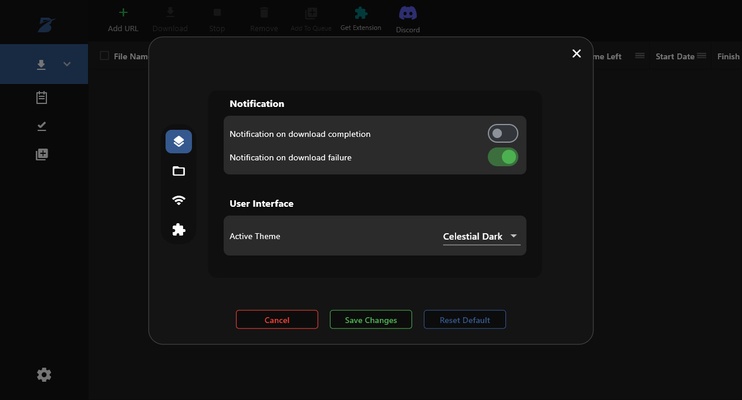Click the Reset Default button
742x400 pixels.
point(464,320)
